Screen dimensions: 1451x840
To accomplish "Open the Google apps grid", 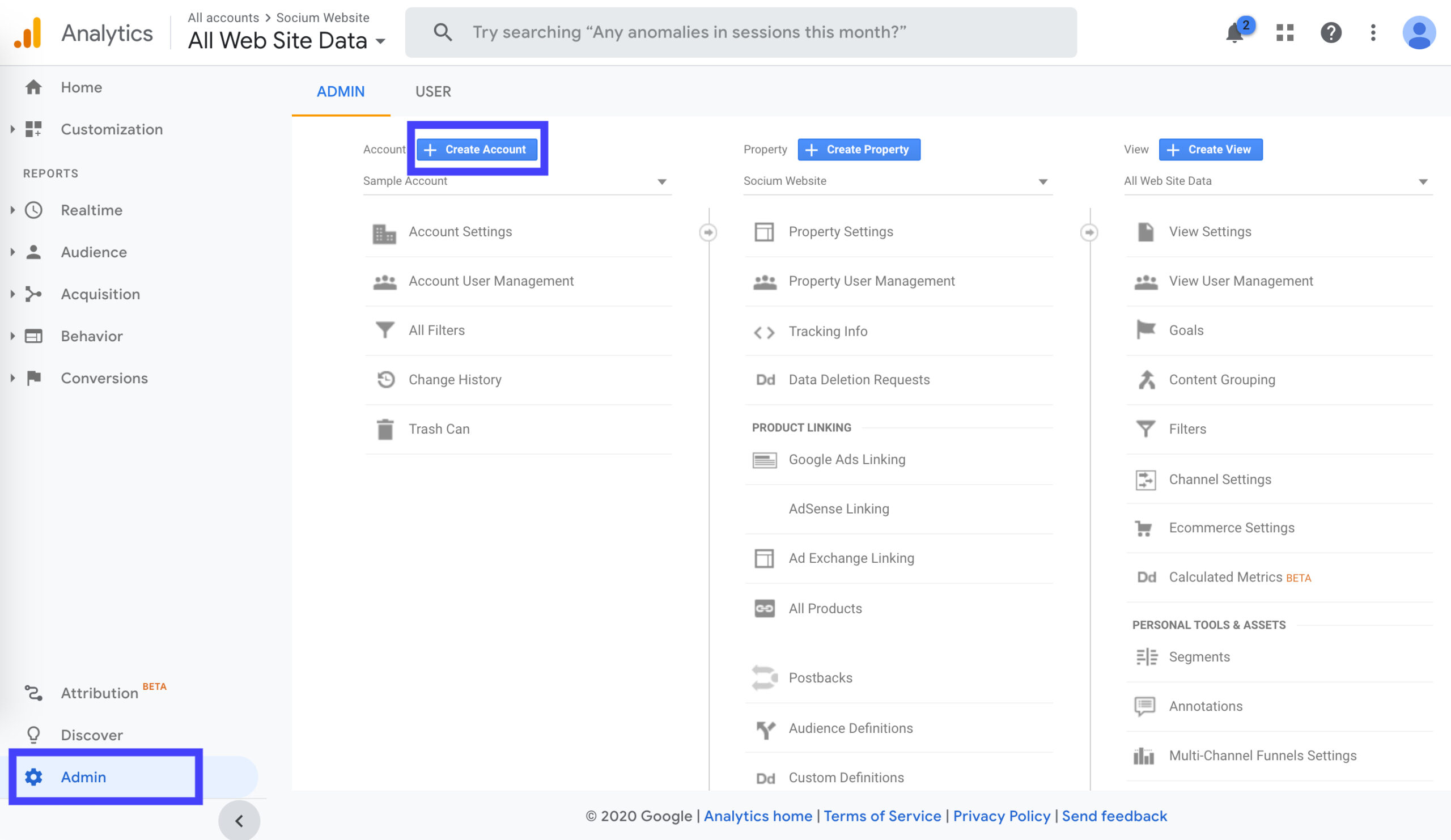I will [x=1284, y=33].
